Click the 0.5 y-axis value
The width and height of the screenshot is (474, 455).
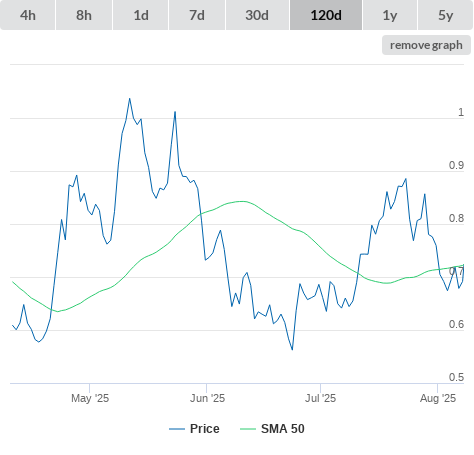[456, 377]
